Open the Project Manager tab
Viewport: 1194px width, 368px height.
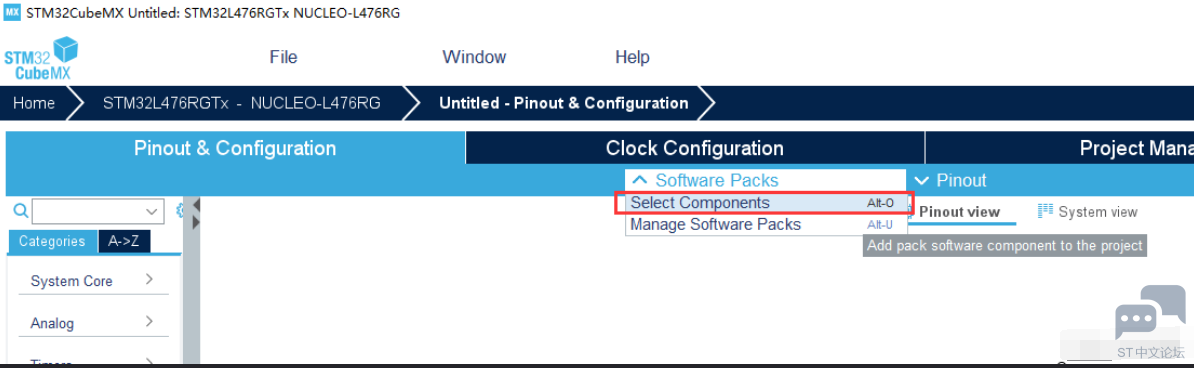(x=1060, y=148)
